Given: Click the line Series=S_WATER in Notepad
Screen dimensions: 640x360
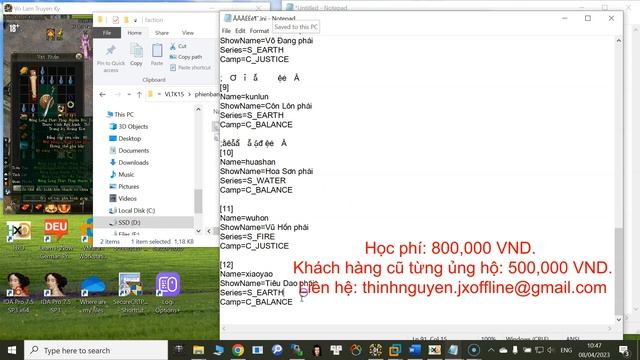Looking at the screenshot, I should tap(253, 180).
